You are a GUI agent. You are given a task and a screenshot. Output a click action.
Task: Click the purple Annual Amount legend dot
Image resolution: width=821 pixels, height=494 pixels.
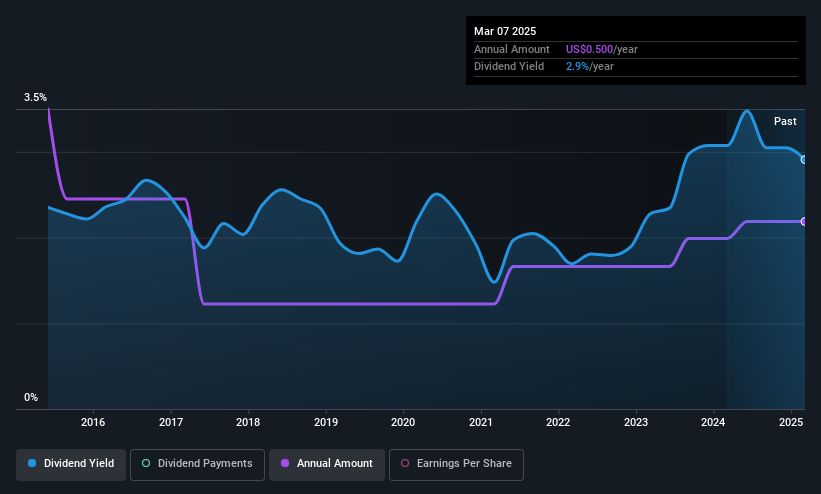coord(285,463)
